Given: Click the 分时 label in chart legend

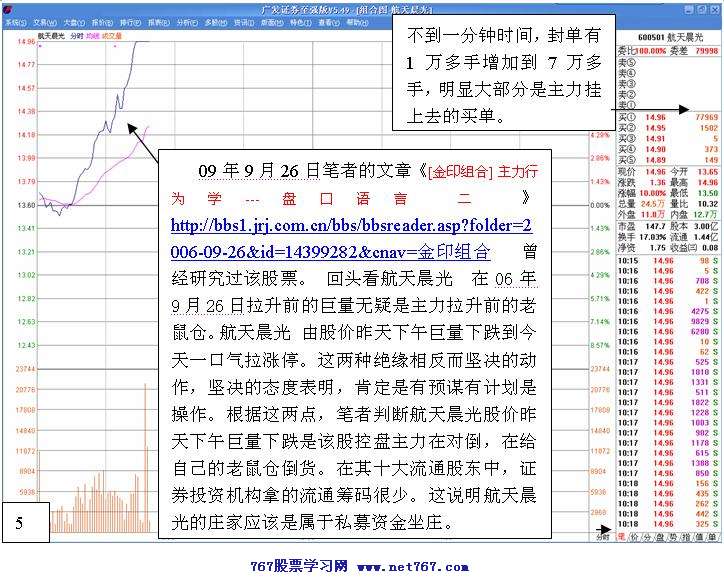Looking at the screenshot, I should point(77,36).
